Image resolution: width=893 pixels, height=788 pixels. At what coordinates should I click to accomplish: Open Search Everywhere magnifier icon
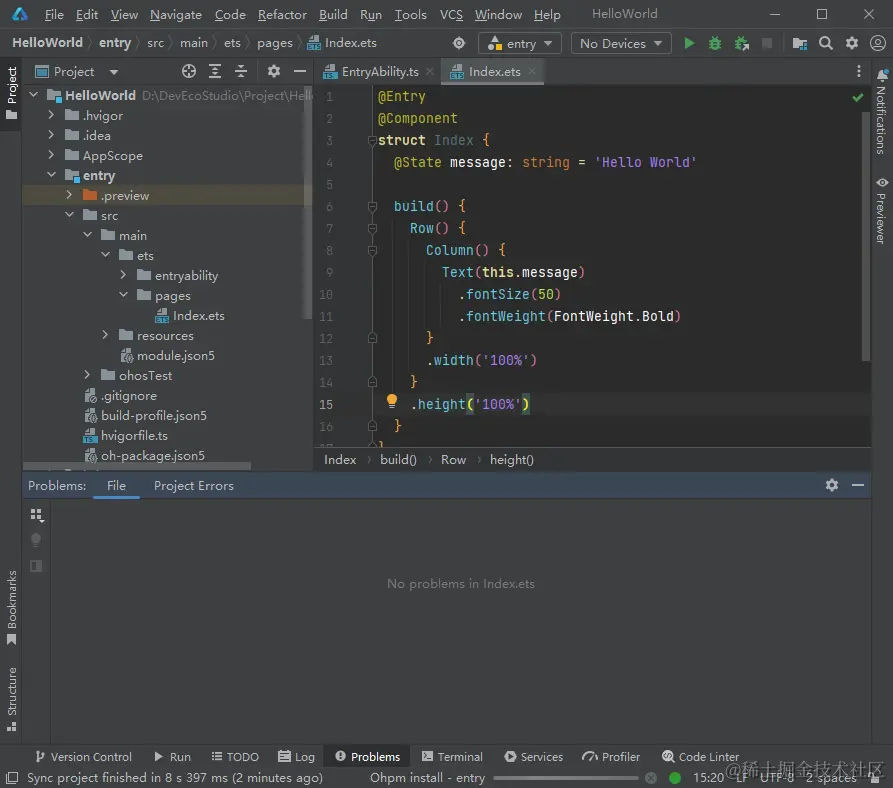826,43
